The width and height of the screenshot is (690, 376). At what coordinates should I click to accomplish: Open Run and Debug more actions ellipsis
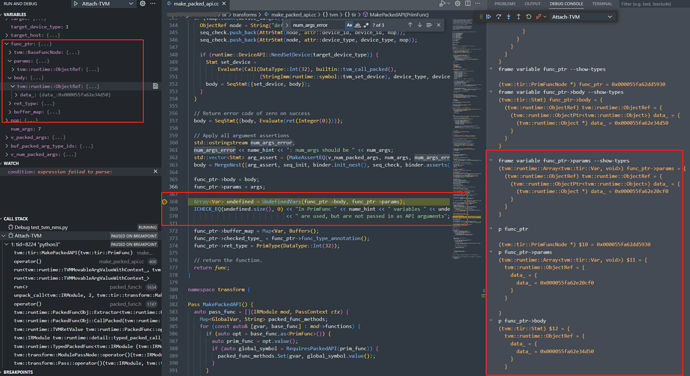click(153, 4)
